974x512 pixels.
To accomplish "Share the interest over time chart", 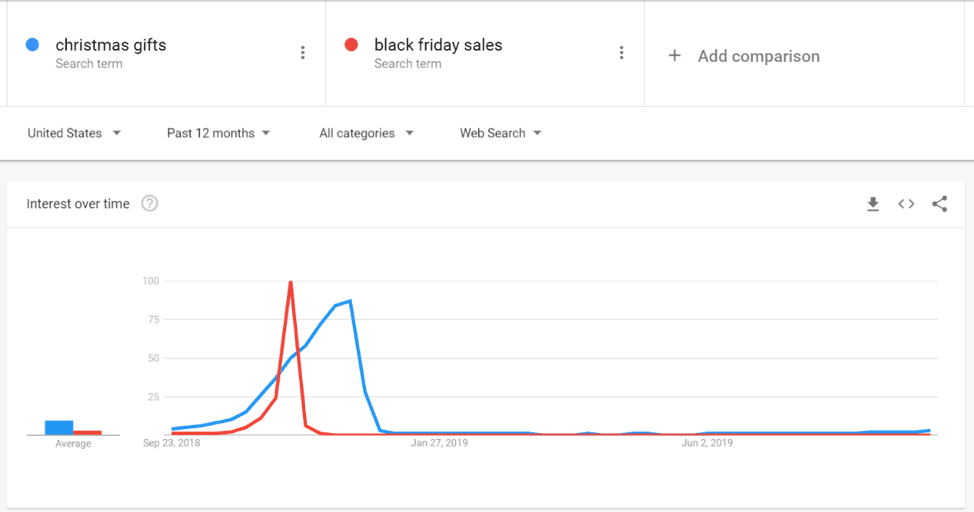I will click(x=940, y=204).
